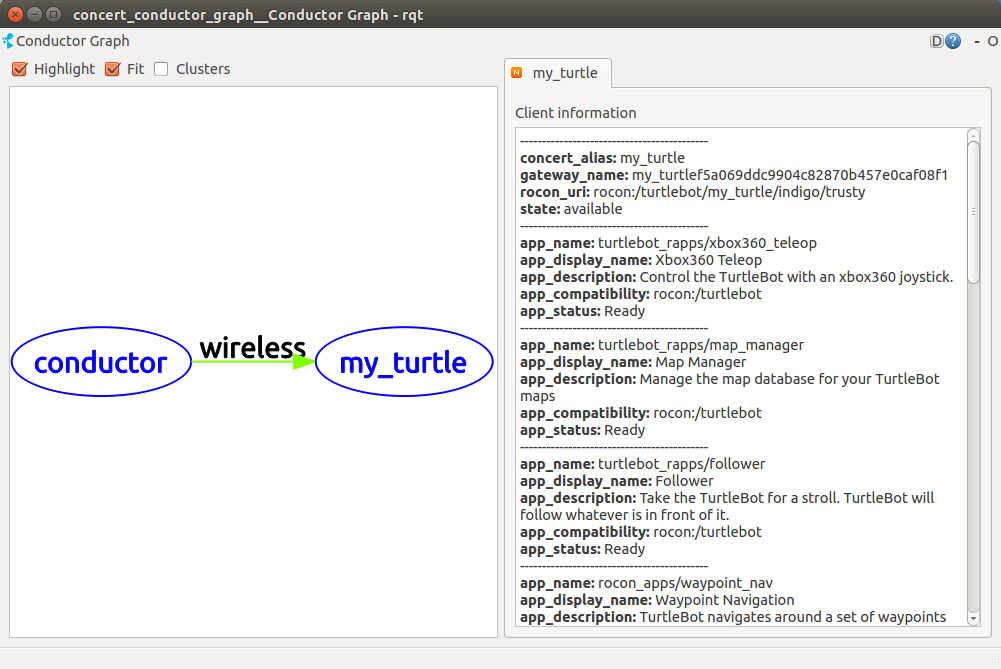Viewport: 1001px width, 669px height.
Task: Click app_display_name: Xbox360 Teleop
Action: (641, 260)
